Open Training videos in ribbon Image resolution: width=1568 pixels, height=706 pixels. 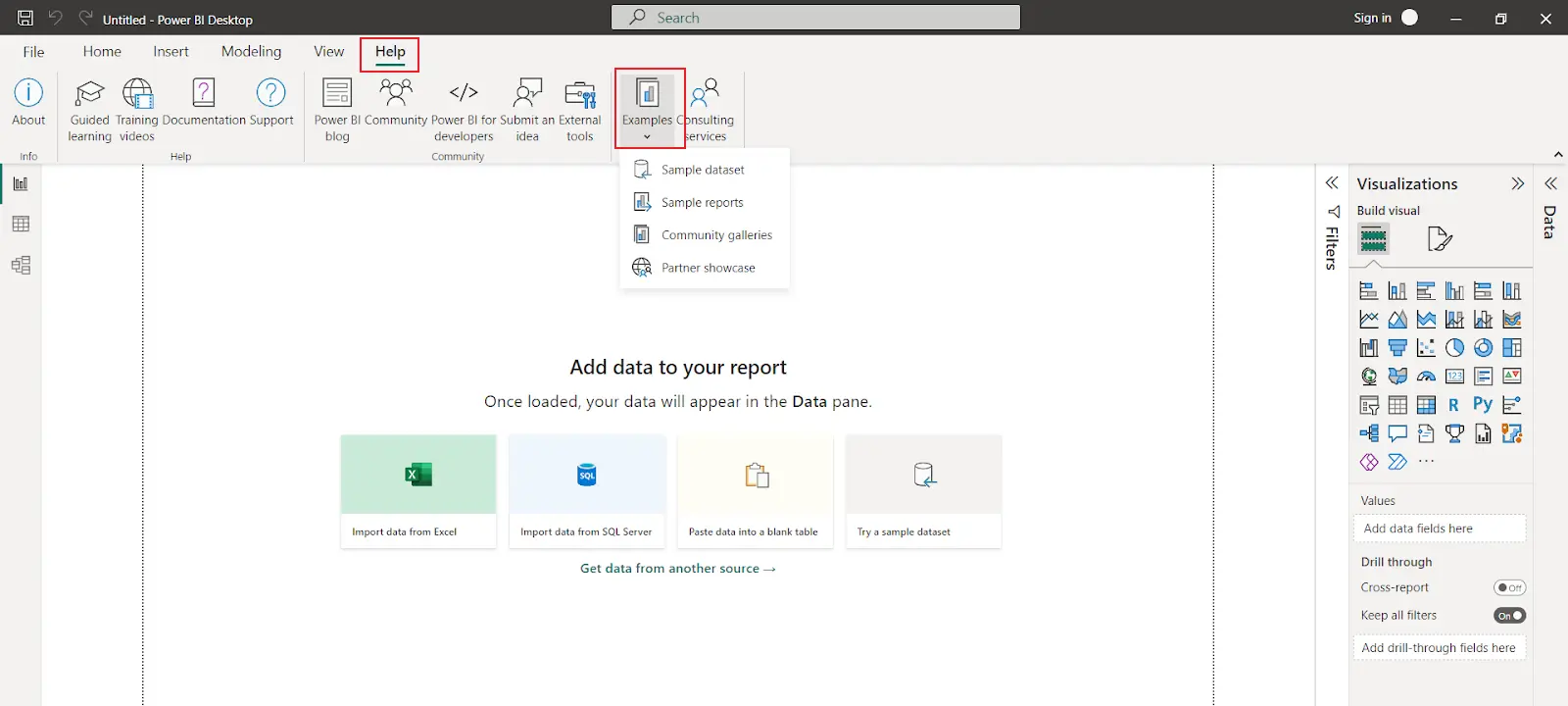[137, 110]
